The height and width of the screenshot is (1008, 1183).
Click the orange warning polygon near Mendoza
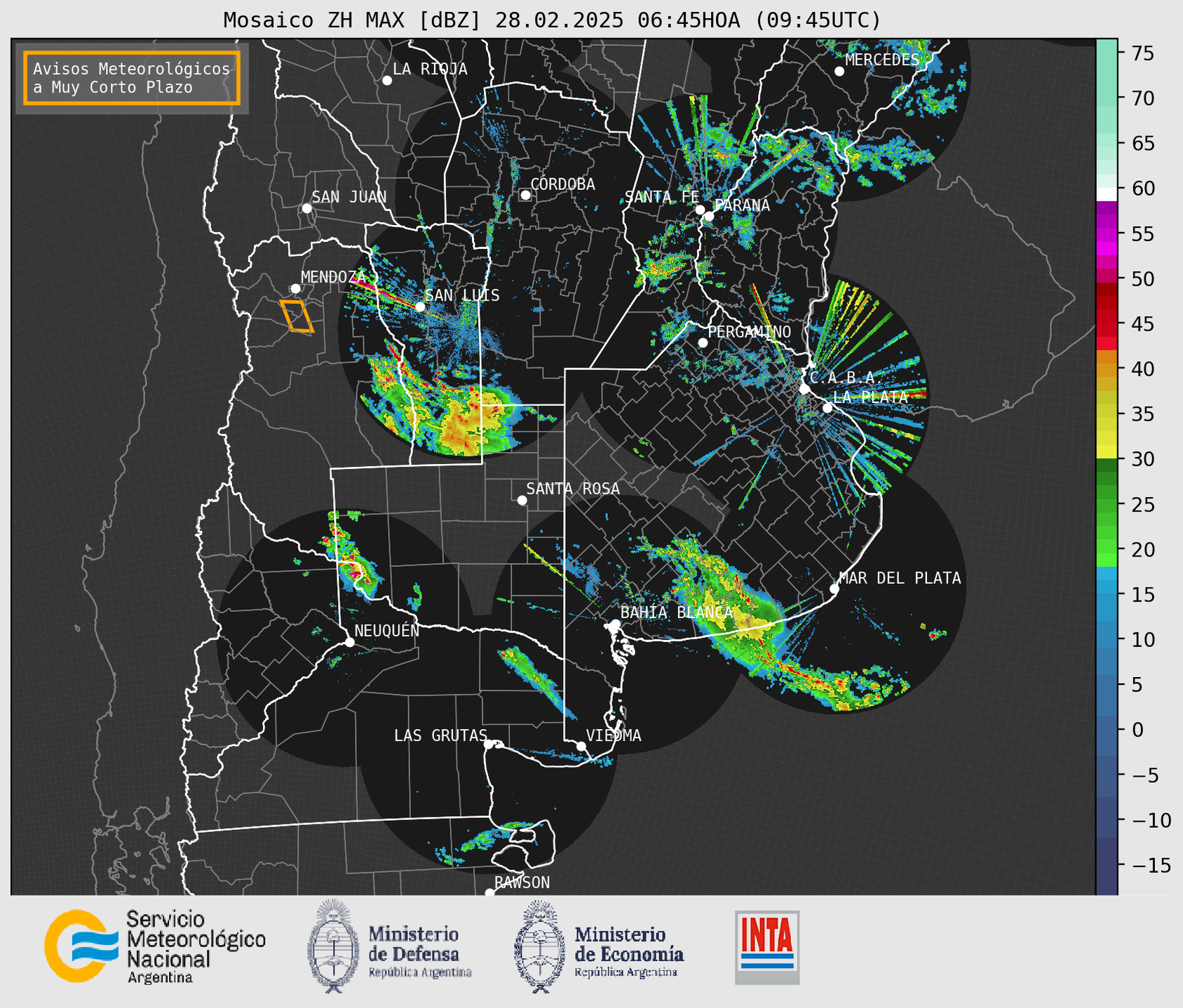pyautogui.click(x=297, y=316)
